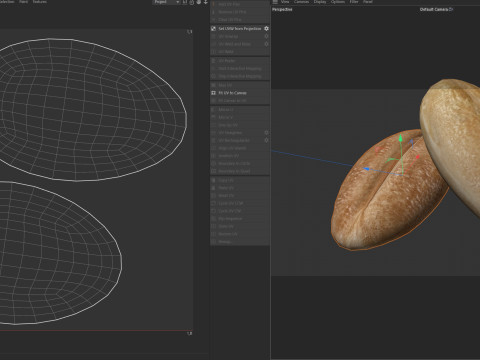Apply Flip Sequence to UVs
The height and width of the screenshot is (360, 480).
coord(230,219)
